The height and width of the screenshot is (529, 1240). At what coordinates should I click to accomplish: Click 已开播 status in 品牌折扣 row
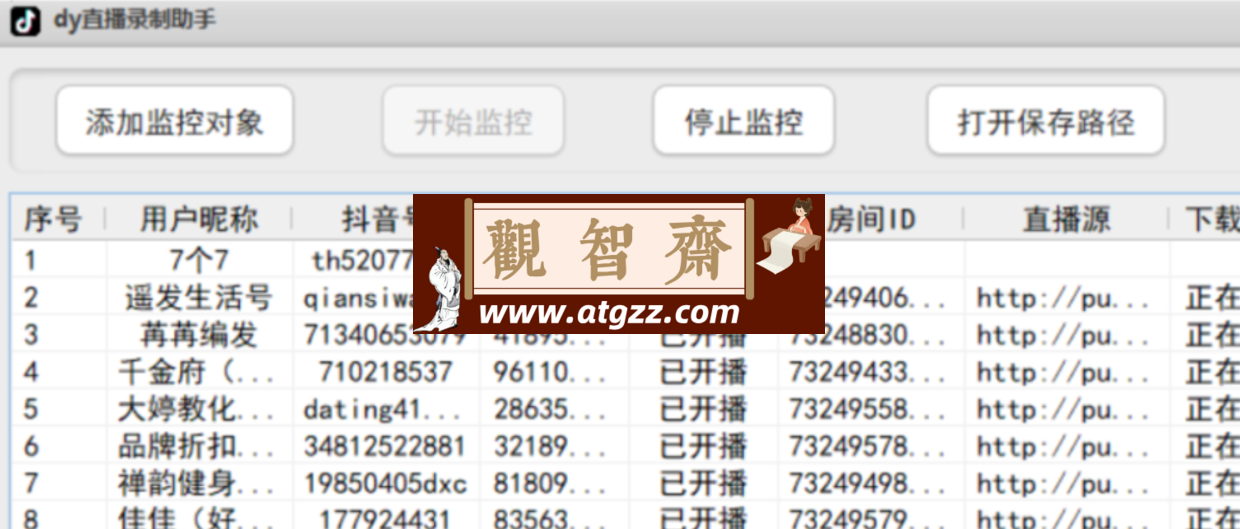pos(703,446)
